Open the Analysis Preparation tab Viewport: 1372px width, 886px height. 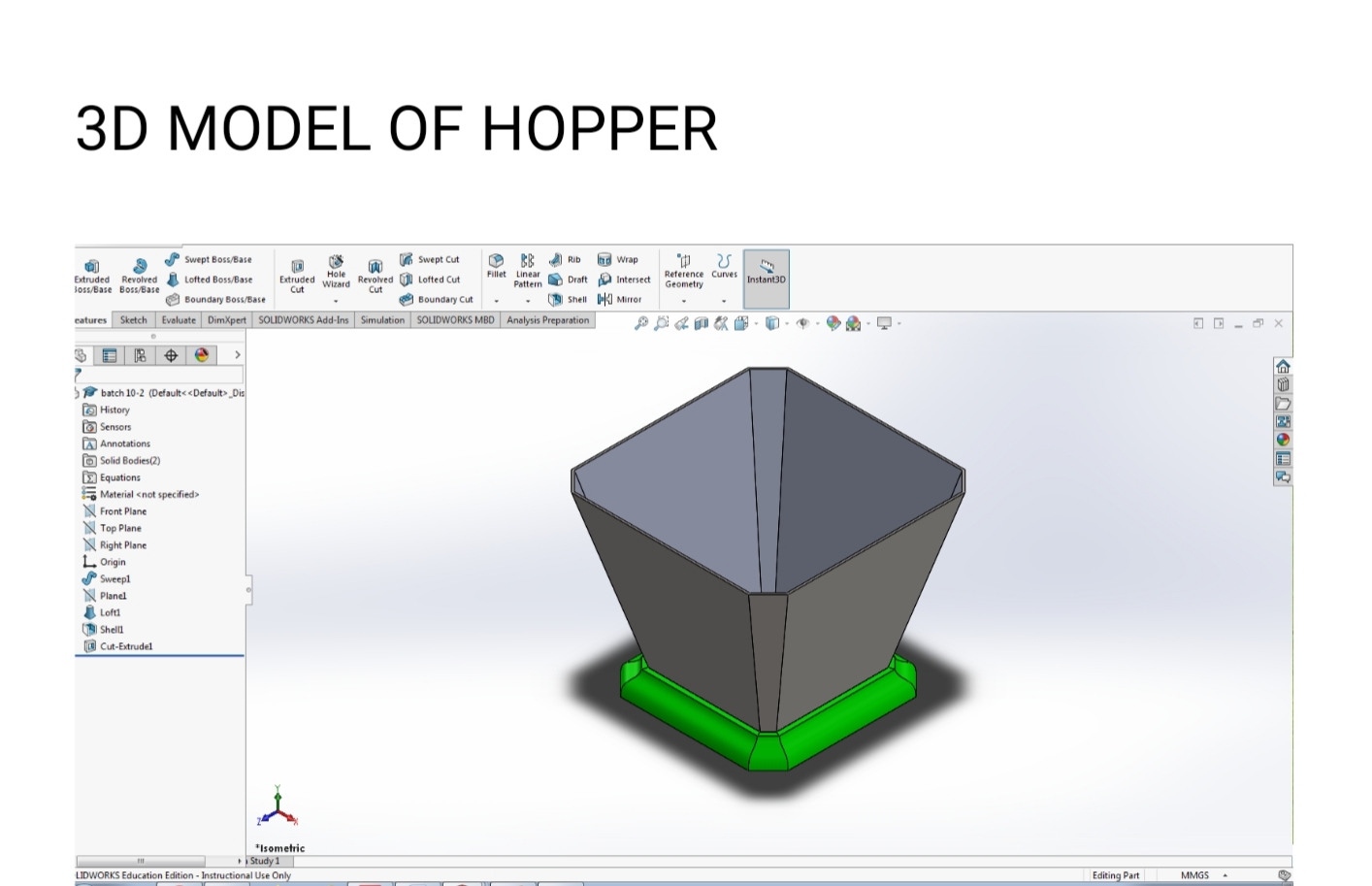(x=547, y=320)
